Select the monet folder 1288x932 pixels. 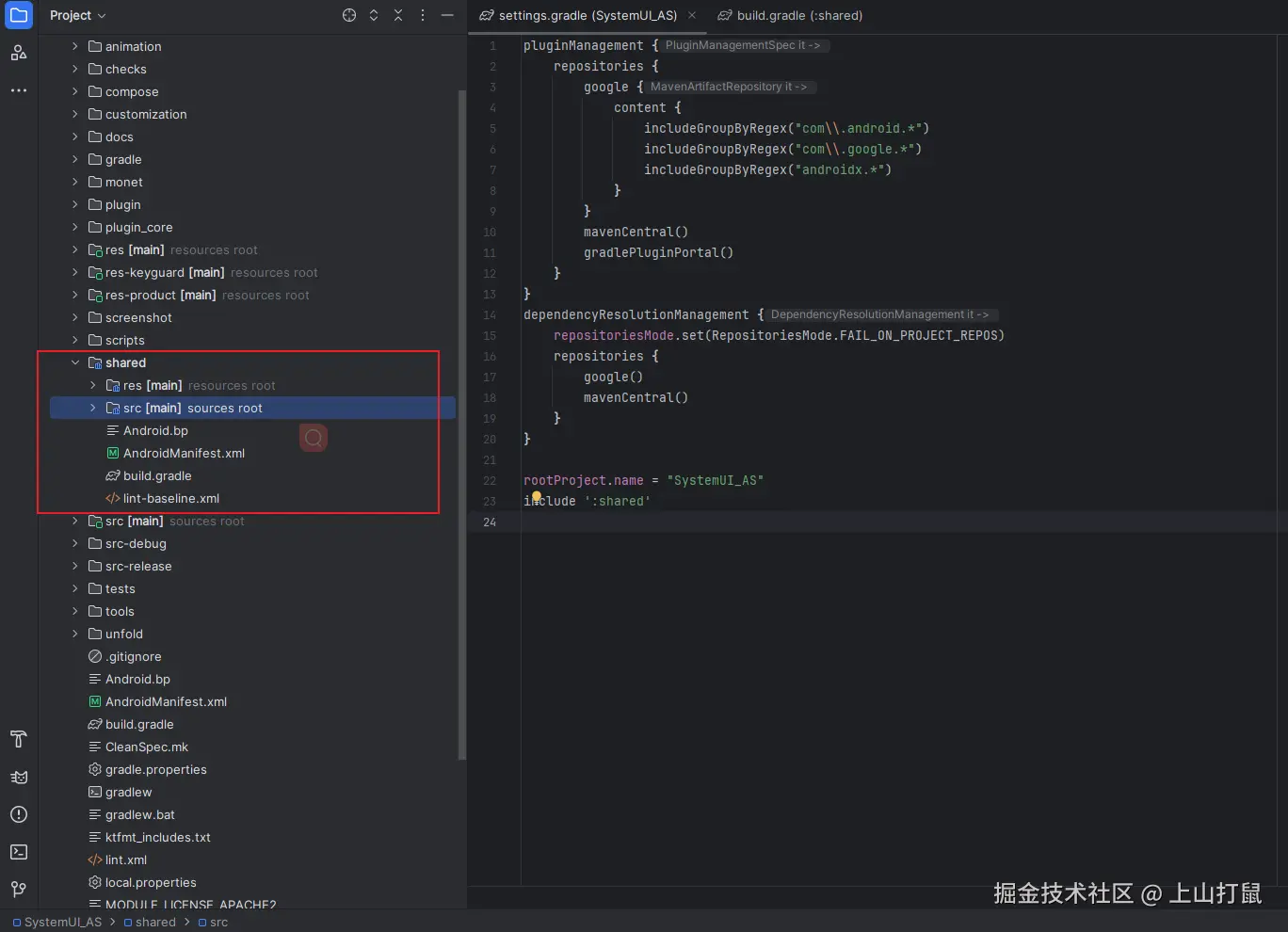pyautogui.click(x=124, y=182)
